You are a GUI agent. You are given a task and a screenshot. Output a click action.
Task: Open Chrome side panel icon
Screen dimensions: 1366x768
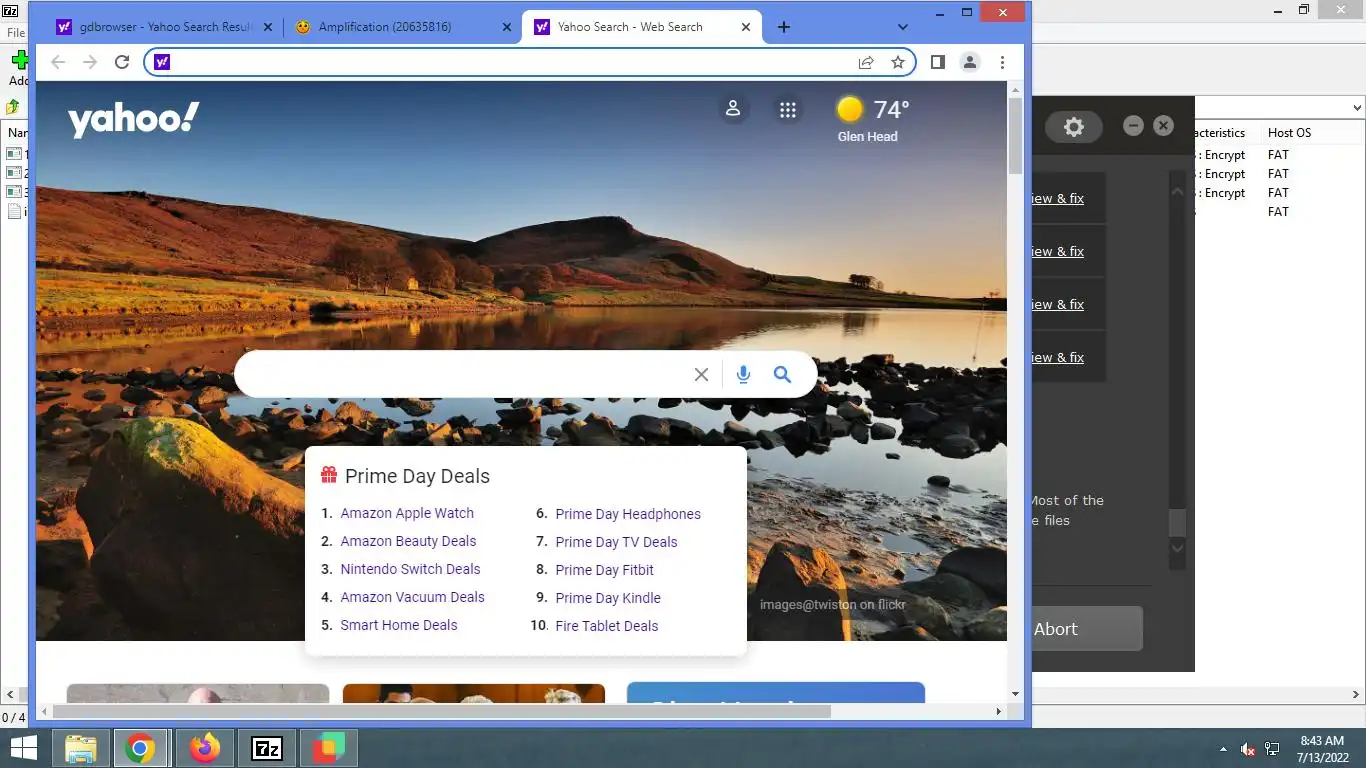point(937,62)
